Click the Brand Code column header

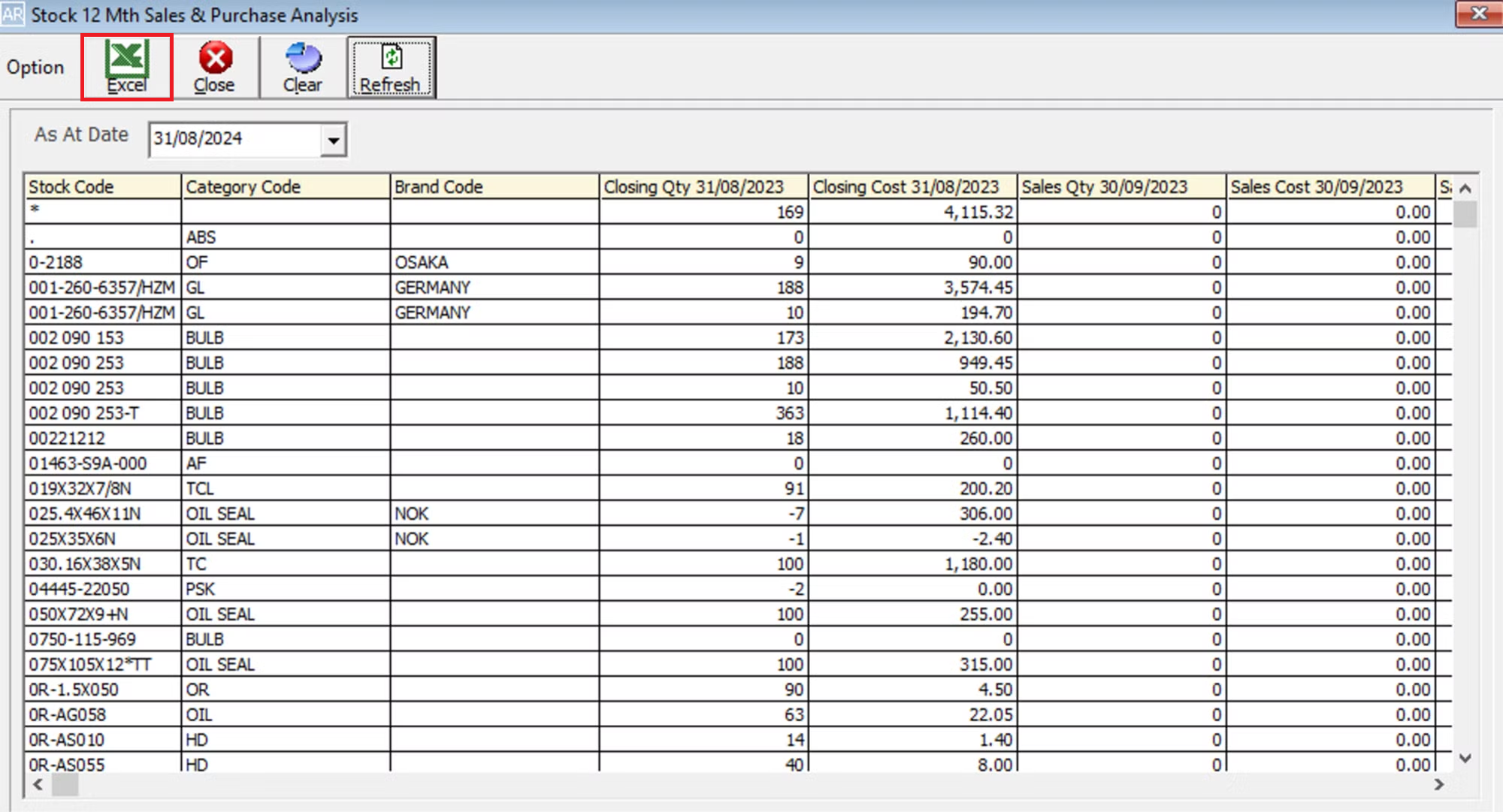(494, 186)
